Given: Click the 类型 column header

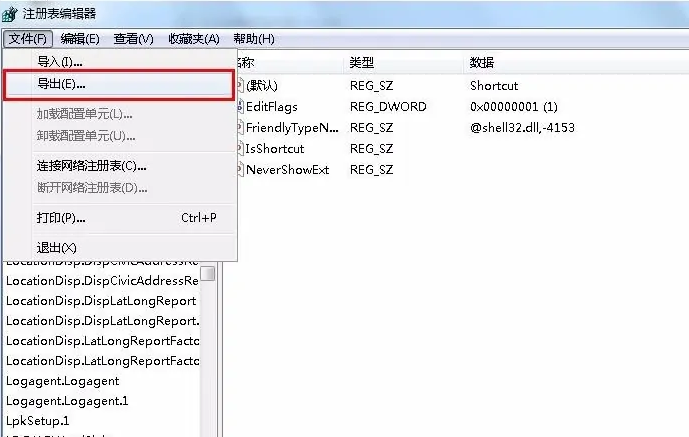Looking at the screenshot, I should point(362,63).
